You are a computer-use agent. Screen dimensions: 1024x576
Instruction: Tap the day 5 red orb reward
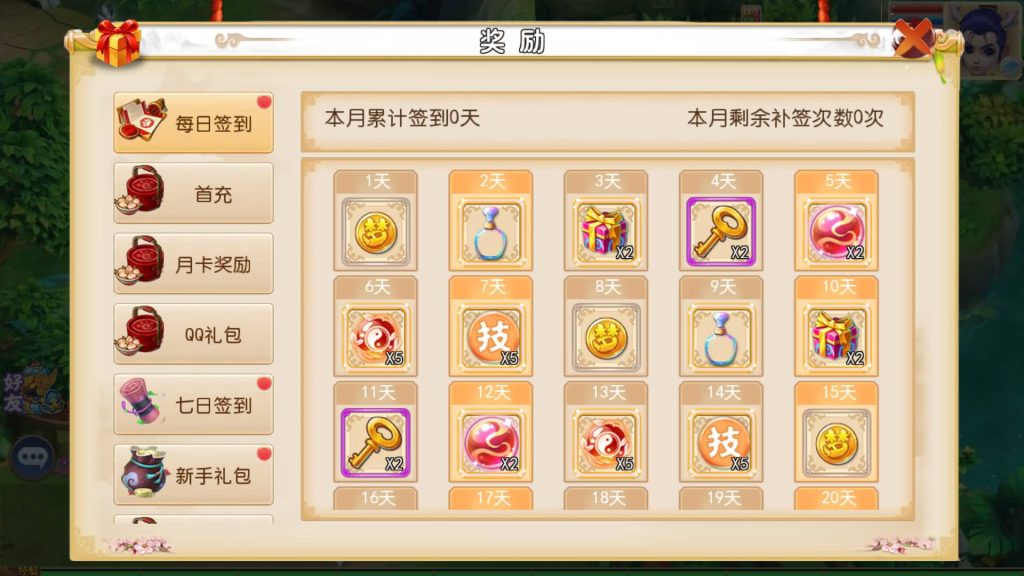pos(836,232)
